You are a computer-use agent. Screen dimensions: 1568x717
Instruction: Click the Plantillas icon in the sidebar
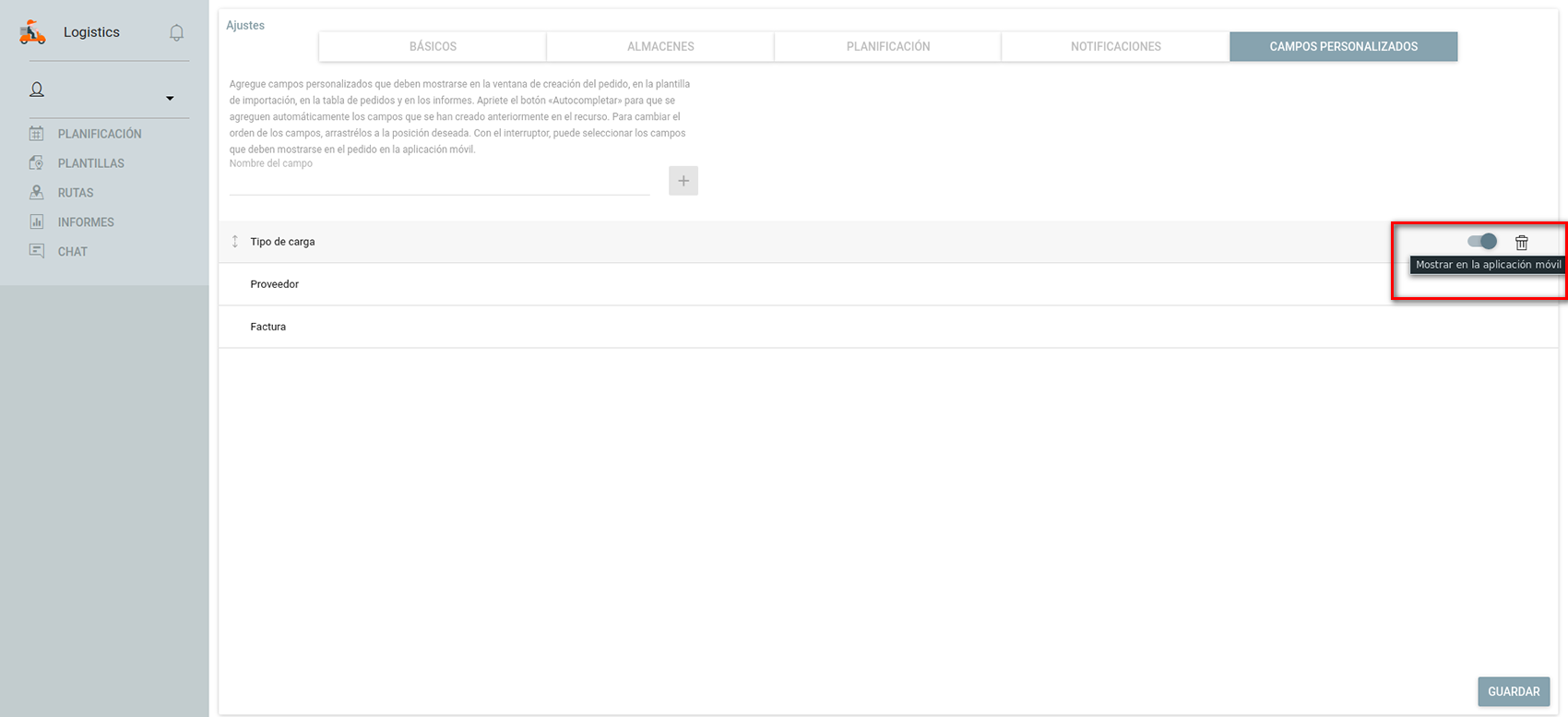[x=37, y=163]
